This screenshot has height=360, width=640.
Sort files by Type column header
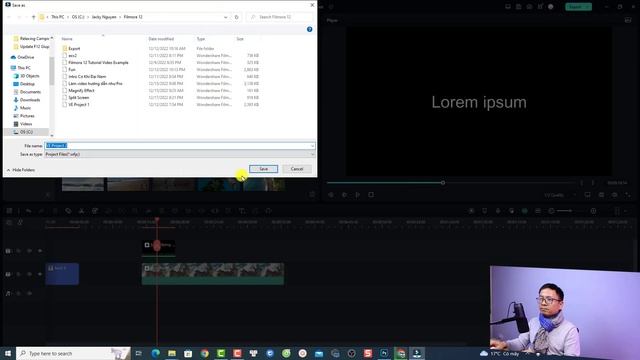(201, 39)
